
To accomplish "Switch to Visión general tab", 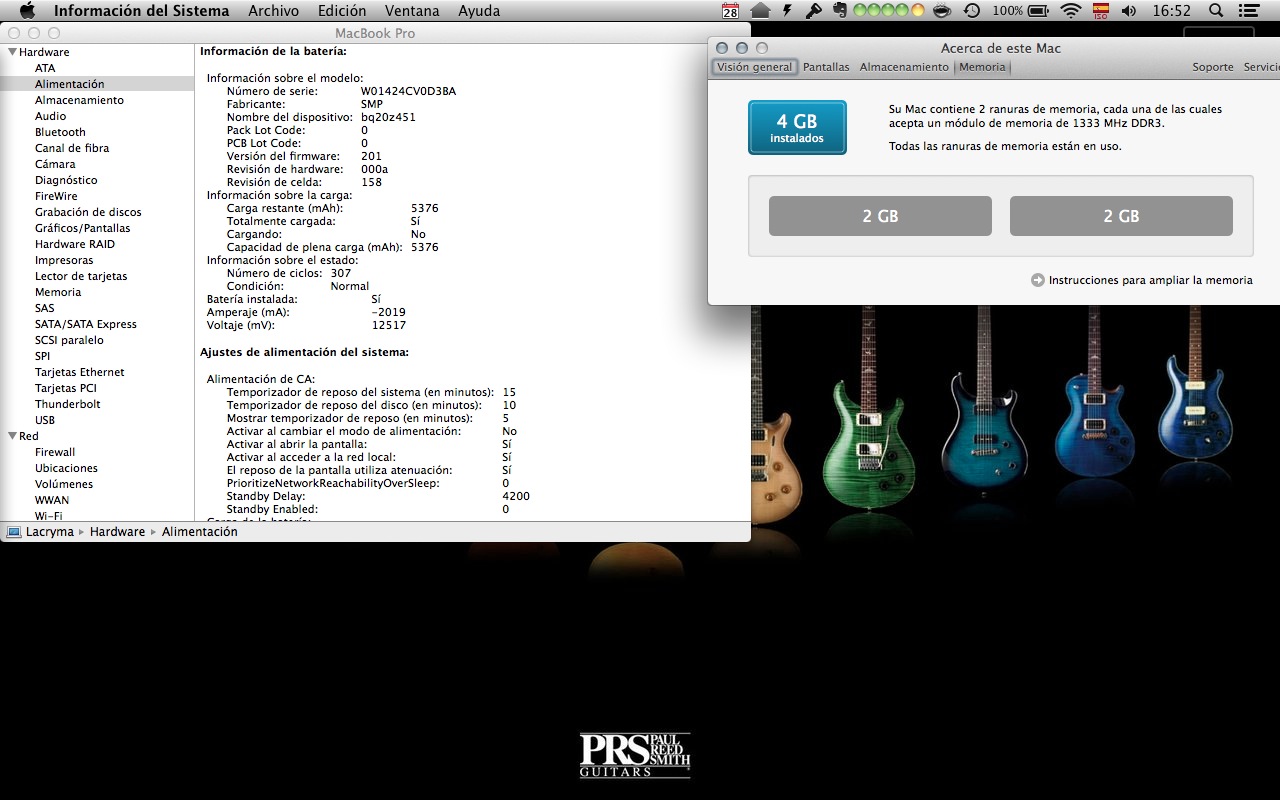I will click(754, 67).
